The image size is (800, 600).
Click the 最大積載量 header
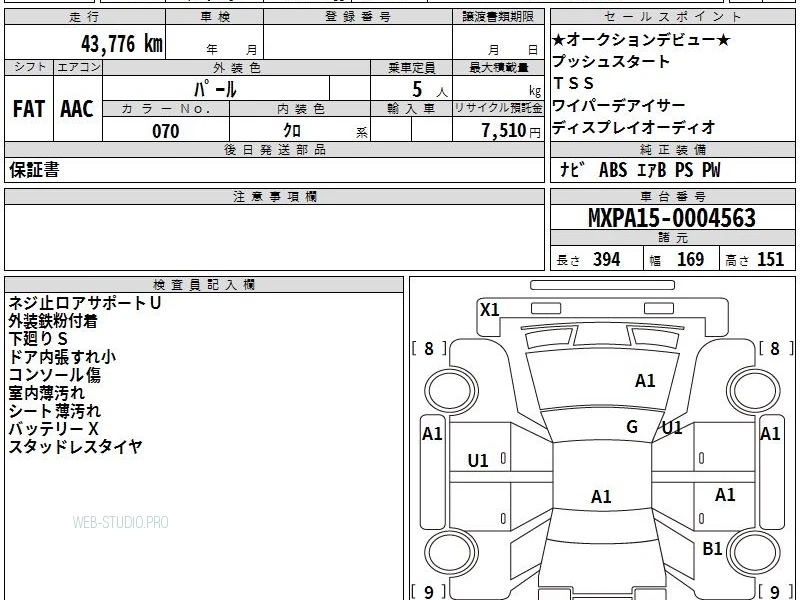click(x=498, y=67)
